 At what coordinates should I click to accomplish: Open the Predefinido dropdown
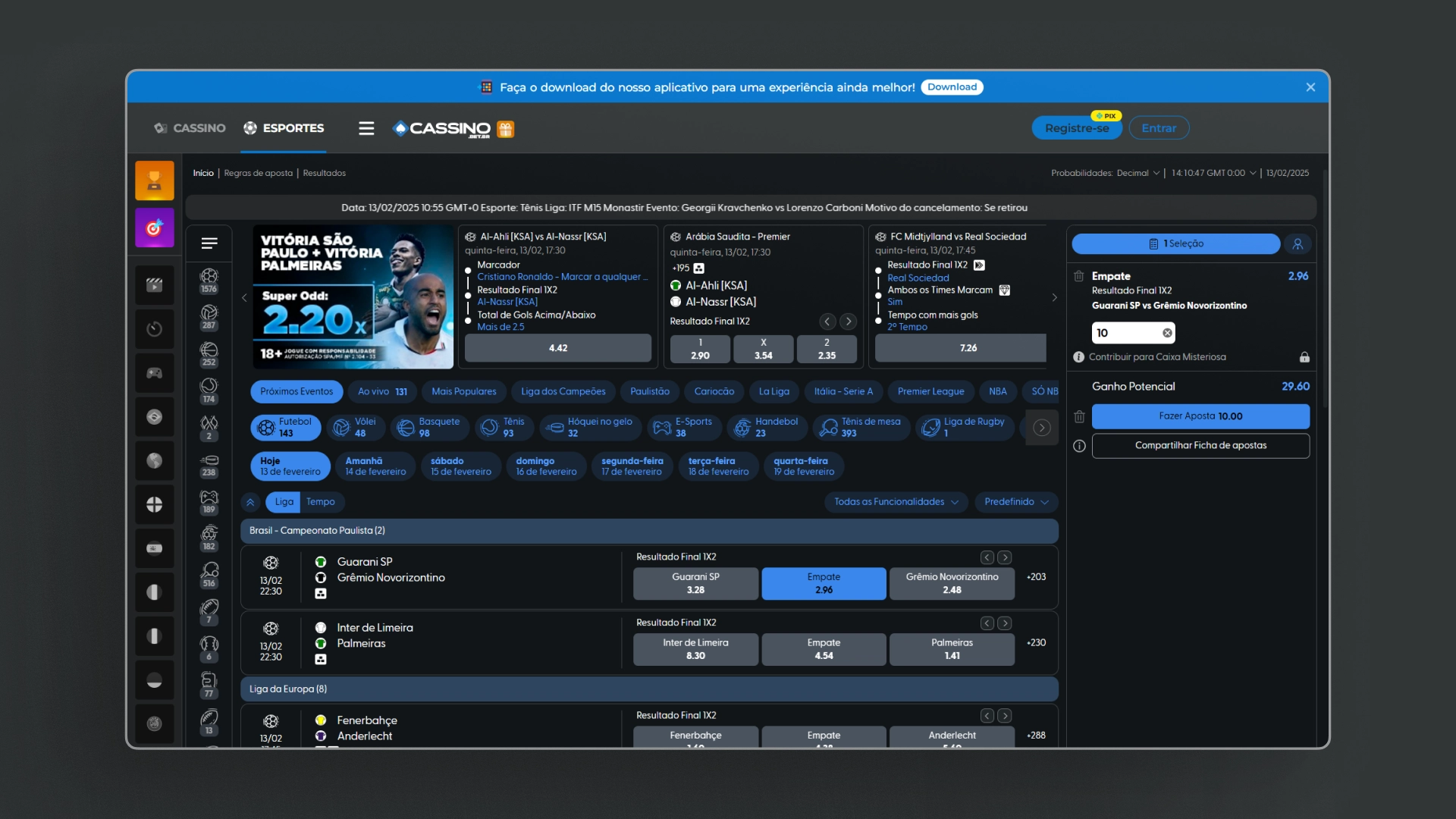(1015, 502)
